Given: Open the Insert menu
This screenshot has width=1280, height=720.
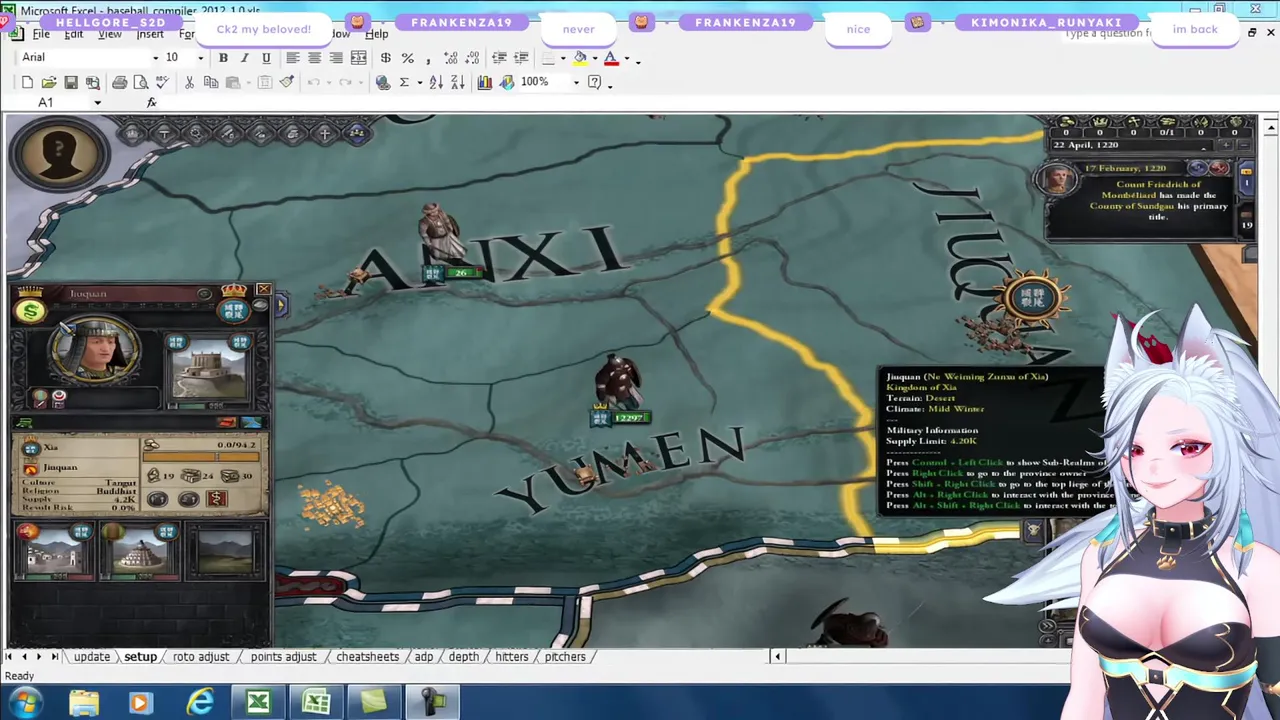Looking at the screenshot, I should point(150,34).
